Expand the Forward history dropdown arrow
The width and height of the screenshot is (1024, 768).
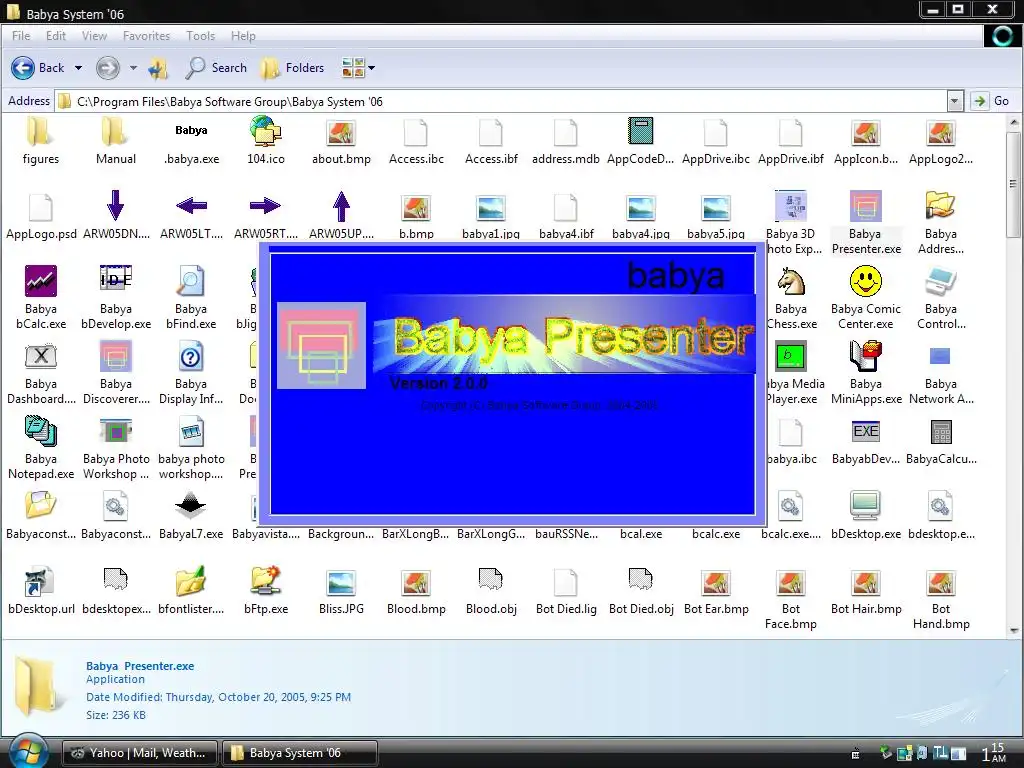point(133,68)
